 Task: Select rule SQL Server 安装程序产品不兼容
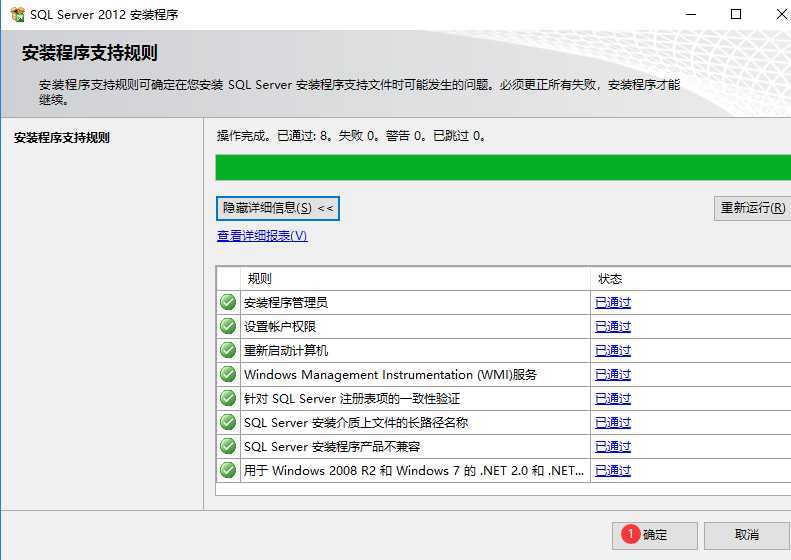332,446
